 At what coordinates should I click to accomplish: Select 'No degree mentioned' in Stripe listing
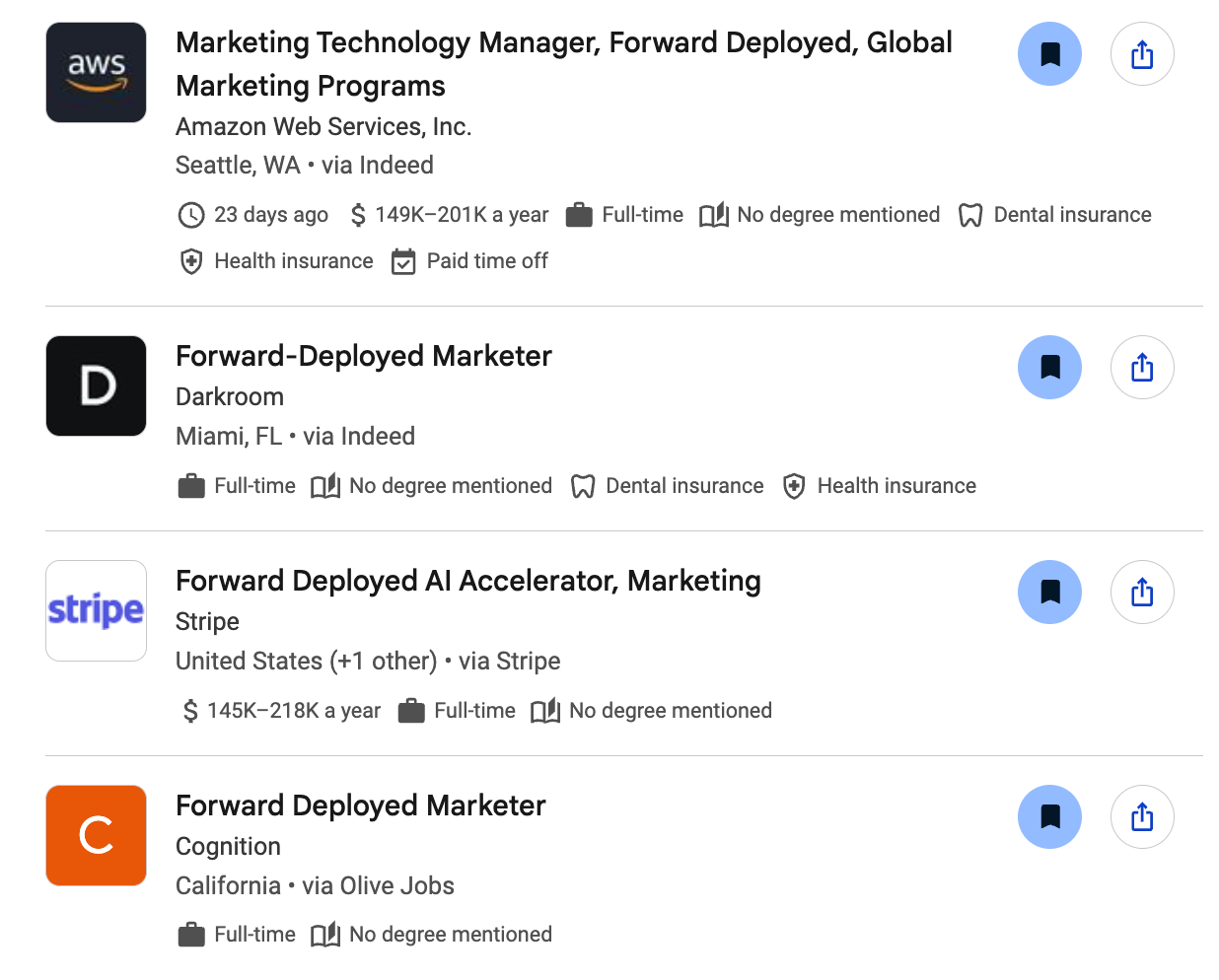[x=671, y=711]
